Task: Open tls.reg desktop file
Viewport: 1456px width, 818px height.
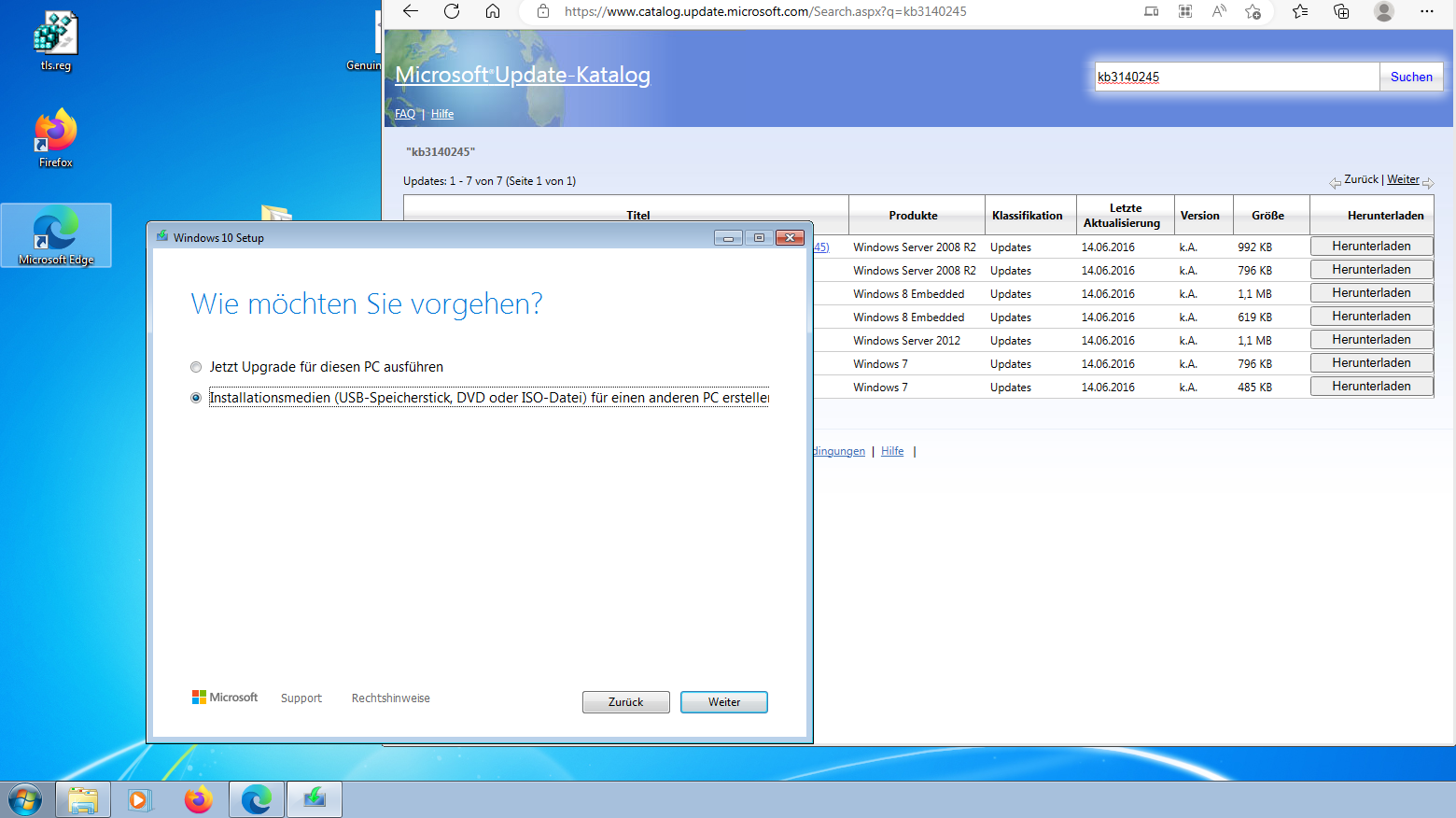Action: tap(56, 41)
